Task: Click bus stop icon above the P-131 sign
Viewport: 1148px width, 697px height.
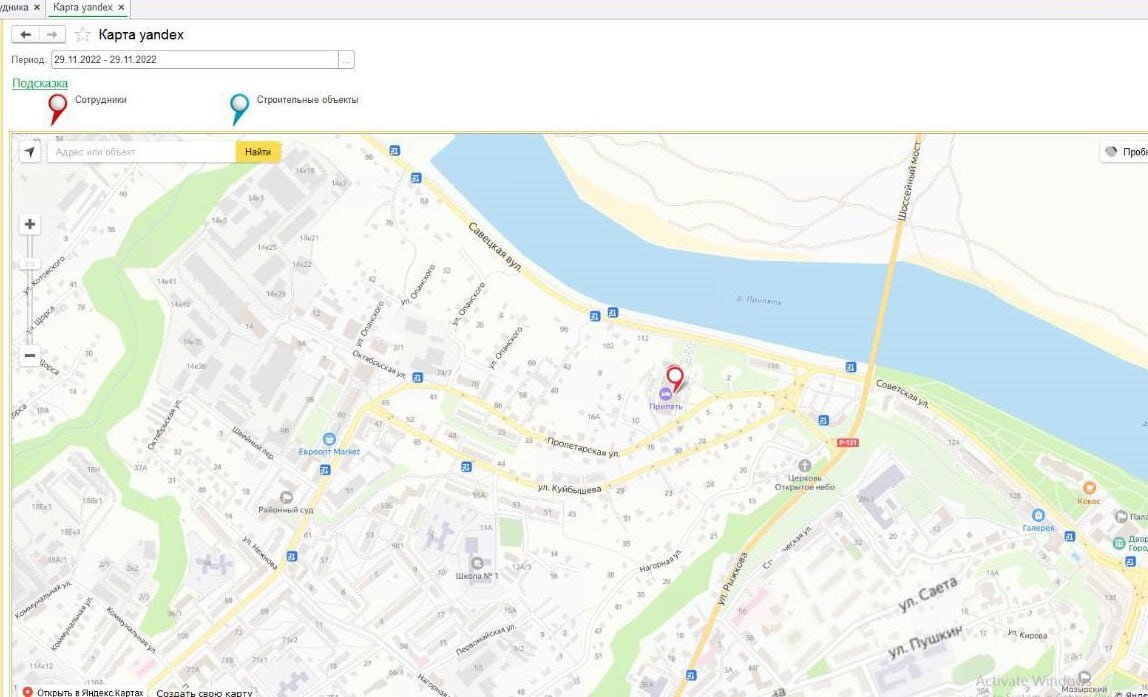Action: click(823, 420)
